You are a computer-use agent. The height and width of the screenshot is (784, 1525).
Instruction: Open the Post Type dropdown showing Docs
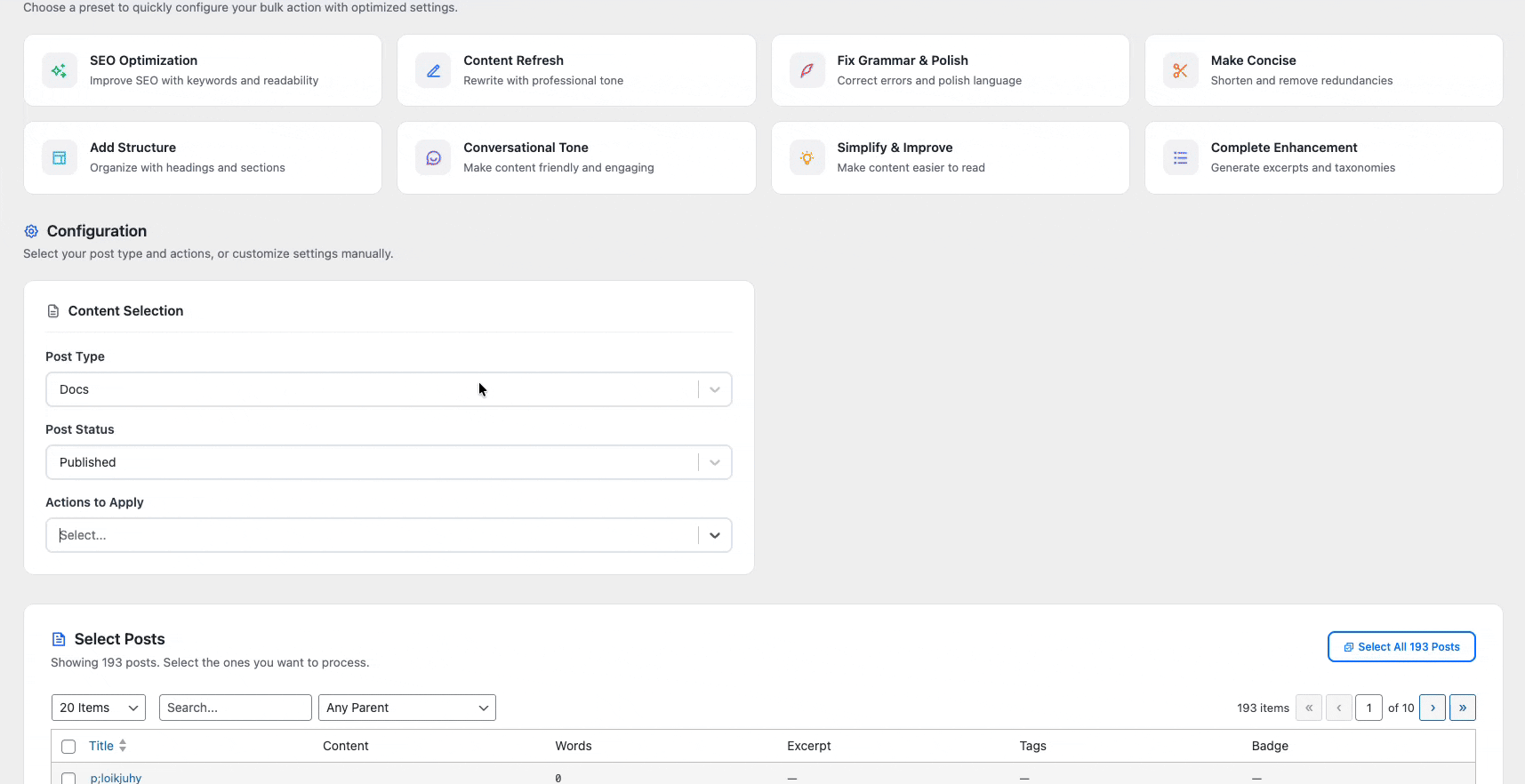click(x=389, y=389)
